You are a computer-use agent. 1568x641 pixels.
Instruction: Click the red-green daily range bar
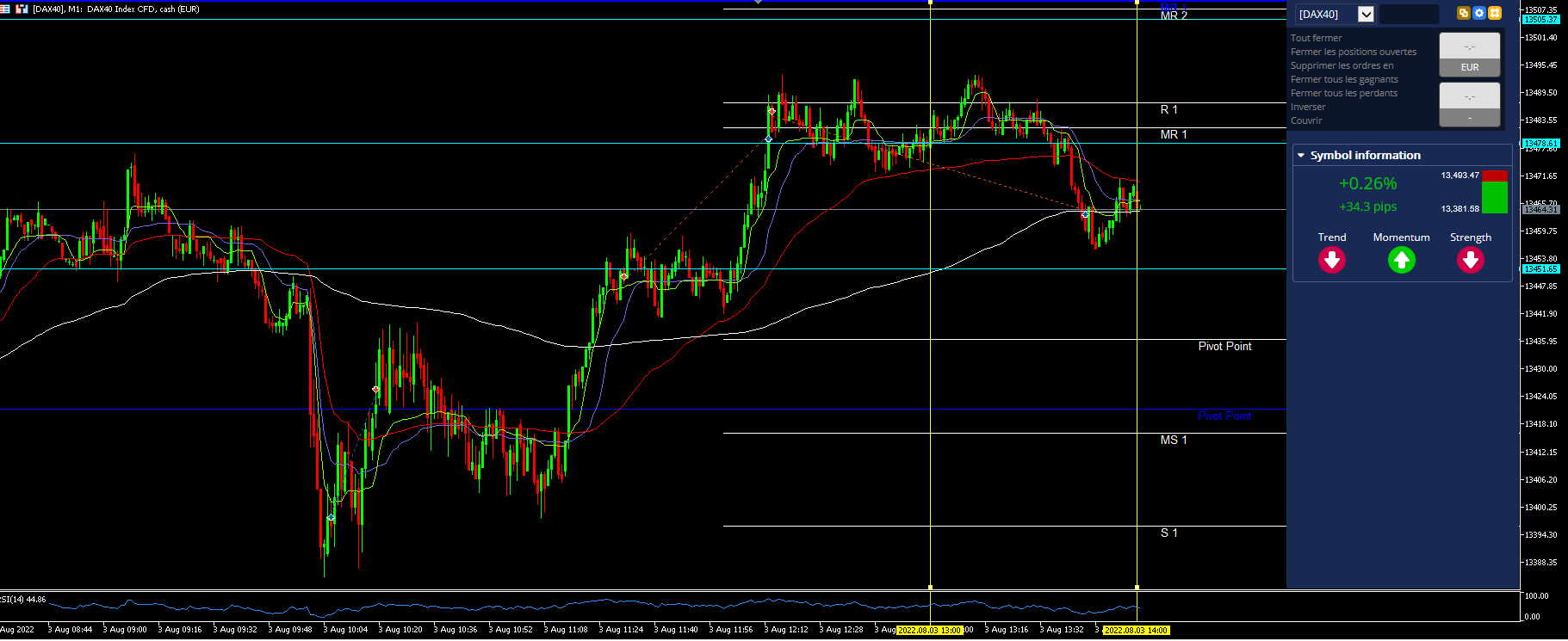click(1496, 192)
